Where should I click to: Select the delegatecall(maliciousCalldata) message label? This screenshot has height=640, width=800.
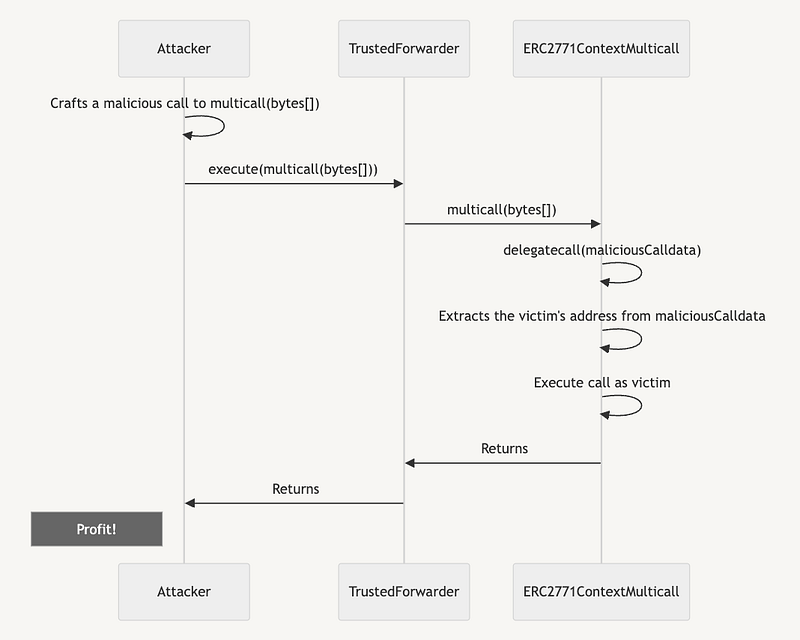coord(602,250)
